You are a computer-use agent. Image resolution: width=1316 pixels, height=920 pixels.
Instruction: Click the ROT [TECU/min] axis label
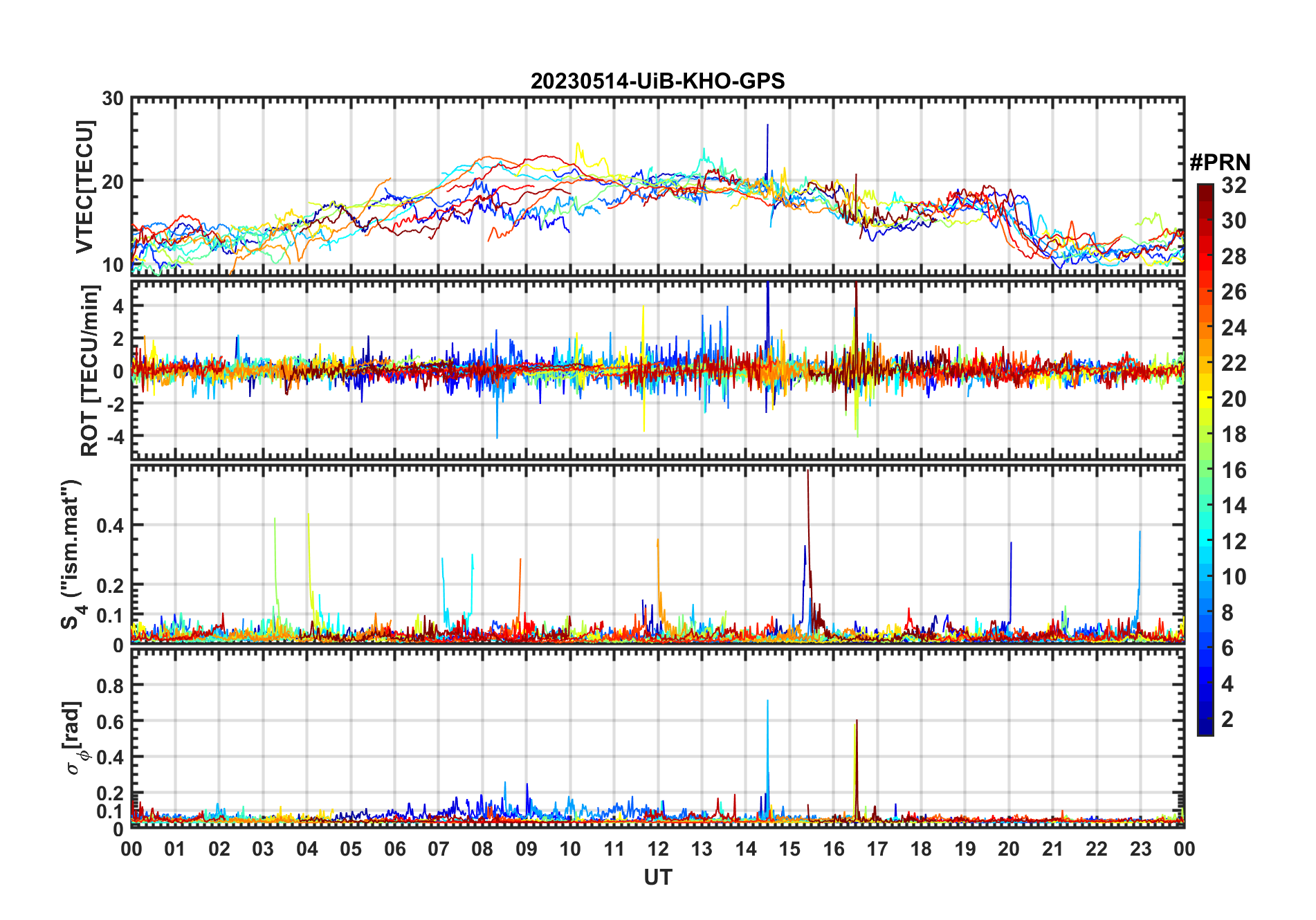click(x=90, y=370)
